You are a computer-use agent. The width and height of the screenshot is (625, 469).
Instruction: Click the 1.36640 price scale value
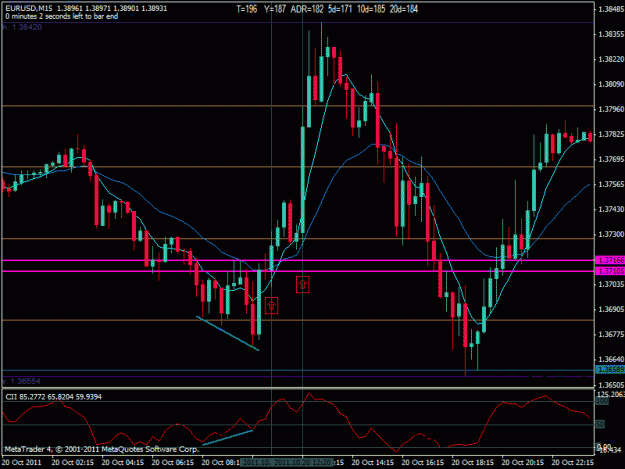pyautogui.click(x=611, y=359)
